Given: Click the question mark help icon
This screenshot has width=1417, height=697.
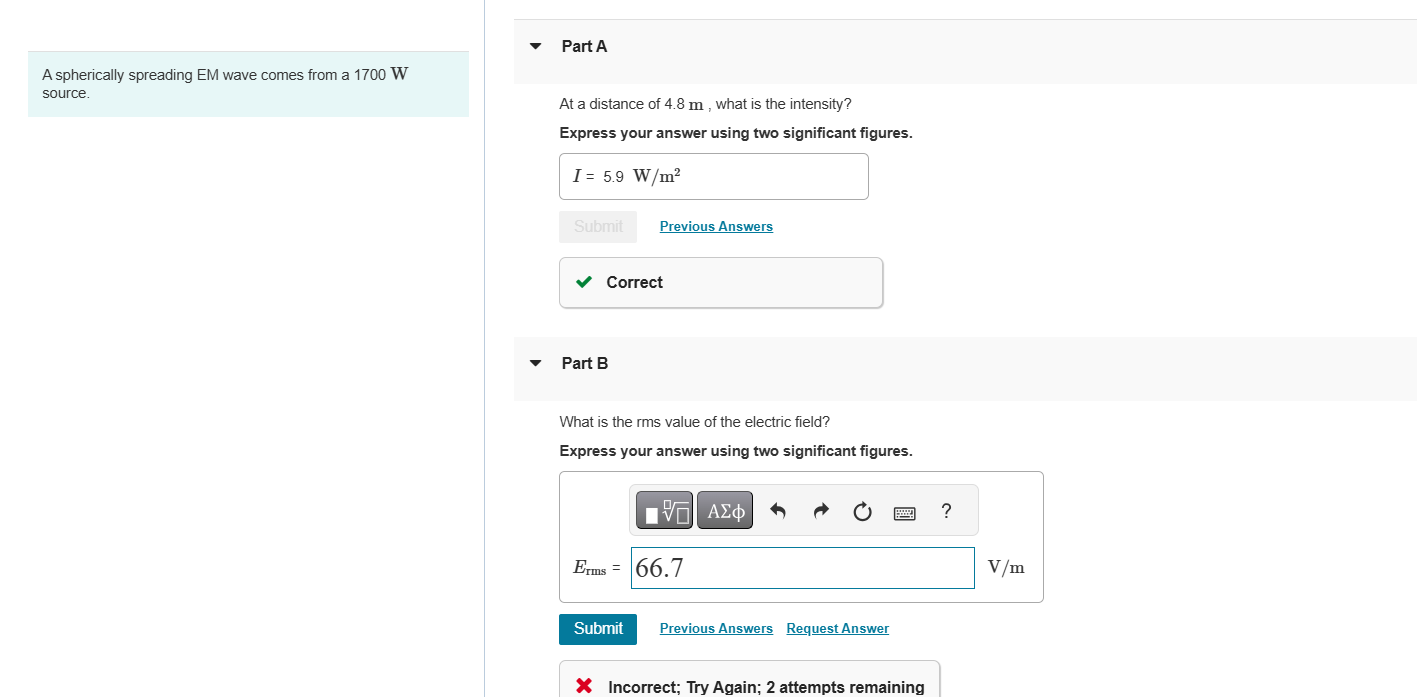Looking at the screenshot, I should click(x=946, y=511).
